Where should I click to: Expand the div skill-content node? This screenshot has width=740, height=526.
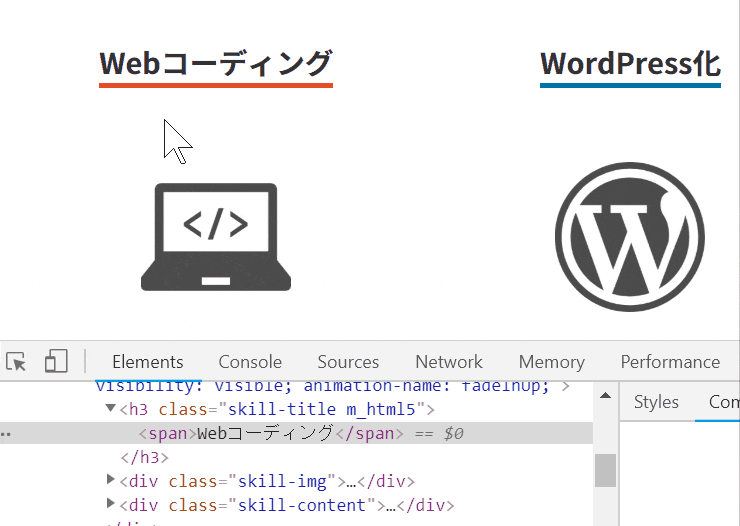(x=110, y=505)
